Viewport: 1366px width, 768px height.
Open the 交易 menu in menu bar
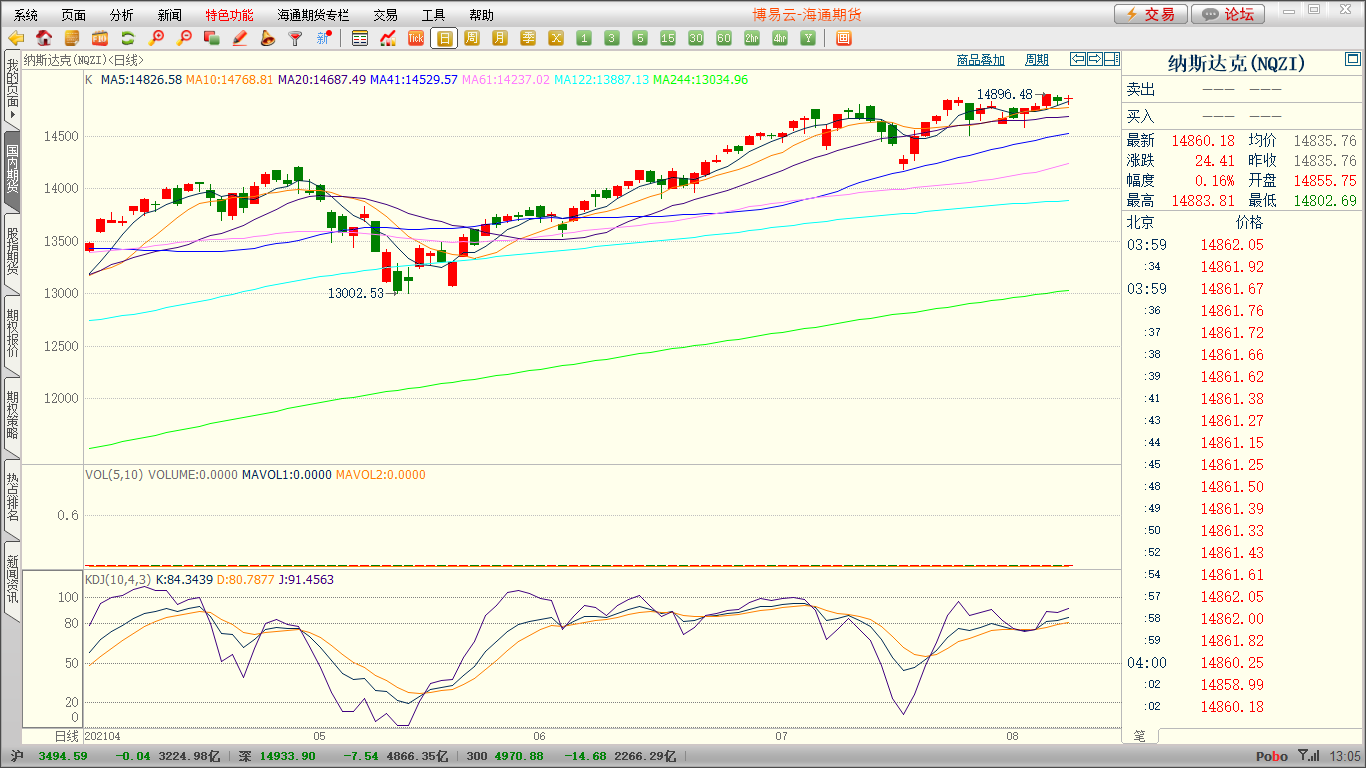pyautogui.click(x=385, y=15)
